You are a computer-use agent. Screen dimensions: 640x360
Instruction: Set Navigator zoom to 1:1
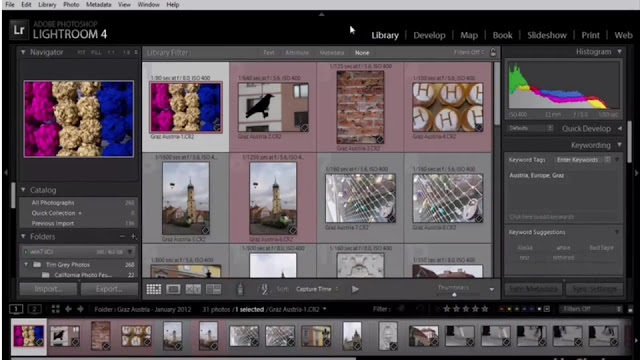pyautogui.click(x=111, y=52)
